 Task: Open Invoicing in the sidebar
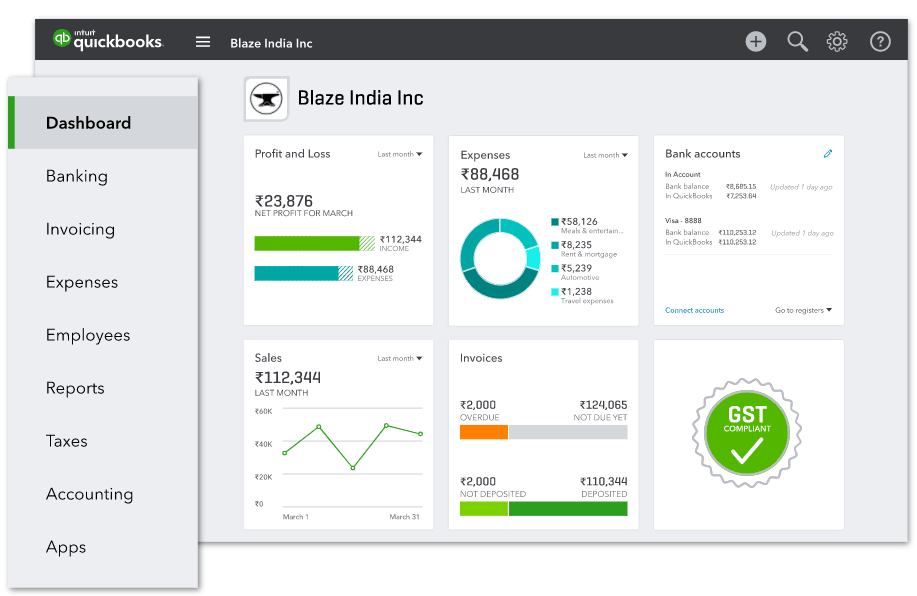[x=80, y=229]
